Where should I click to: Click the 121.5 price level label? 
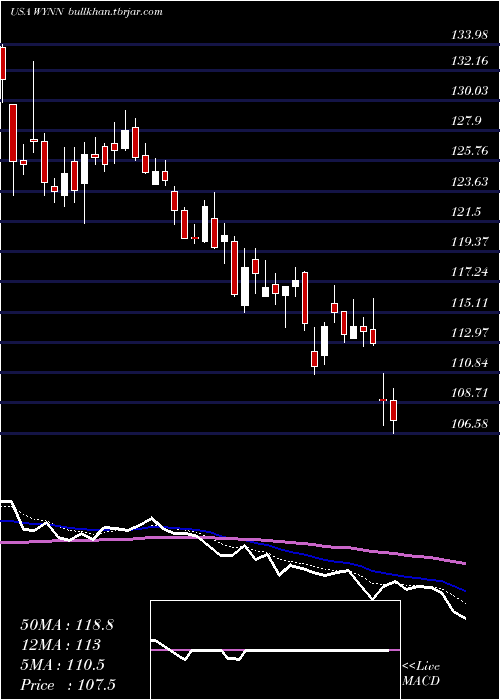466,212
